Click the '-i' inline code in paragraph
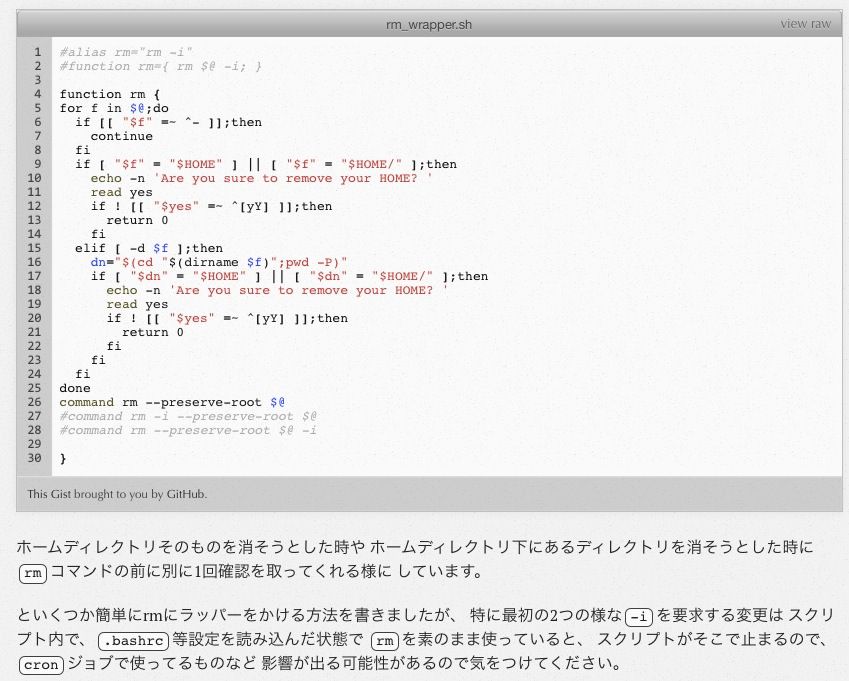The width and height of the screenshot is (849, 681). (638, 617)
